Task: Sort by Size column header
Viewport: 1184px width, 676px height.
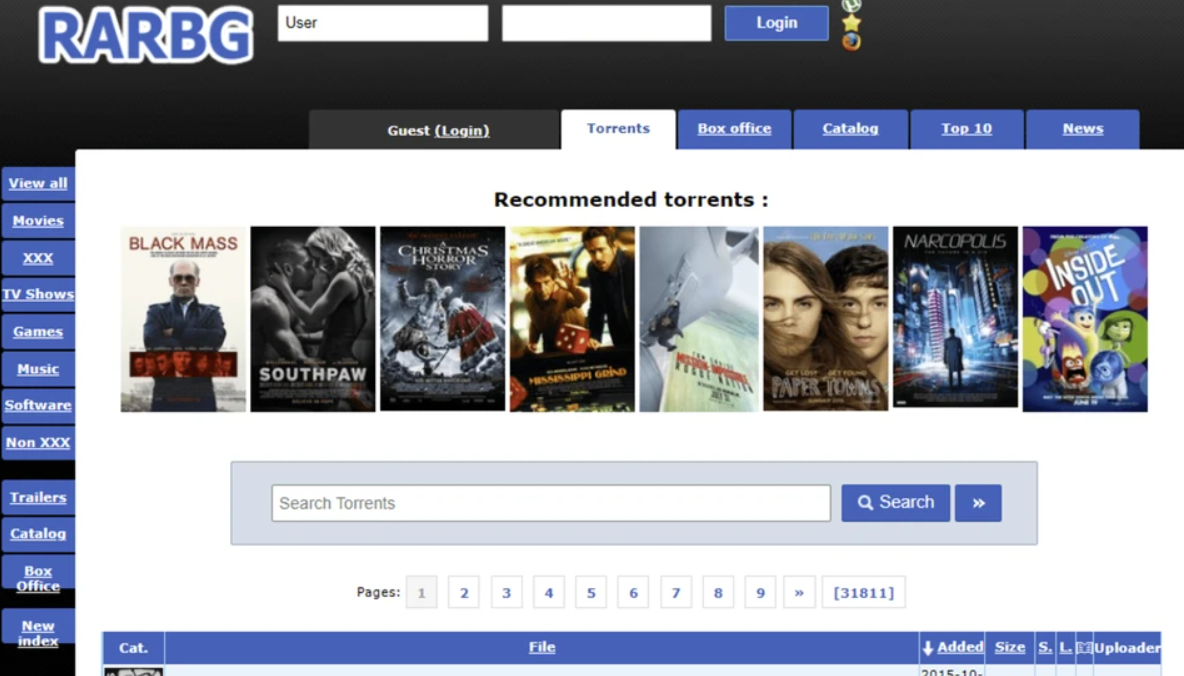Action: coord(1010,647)
